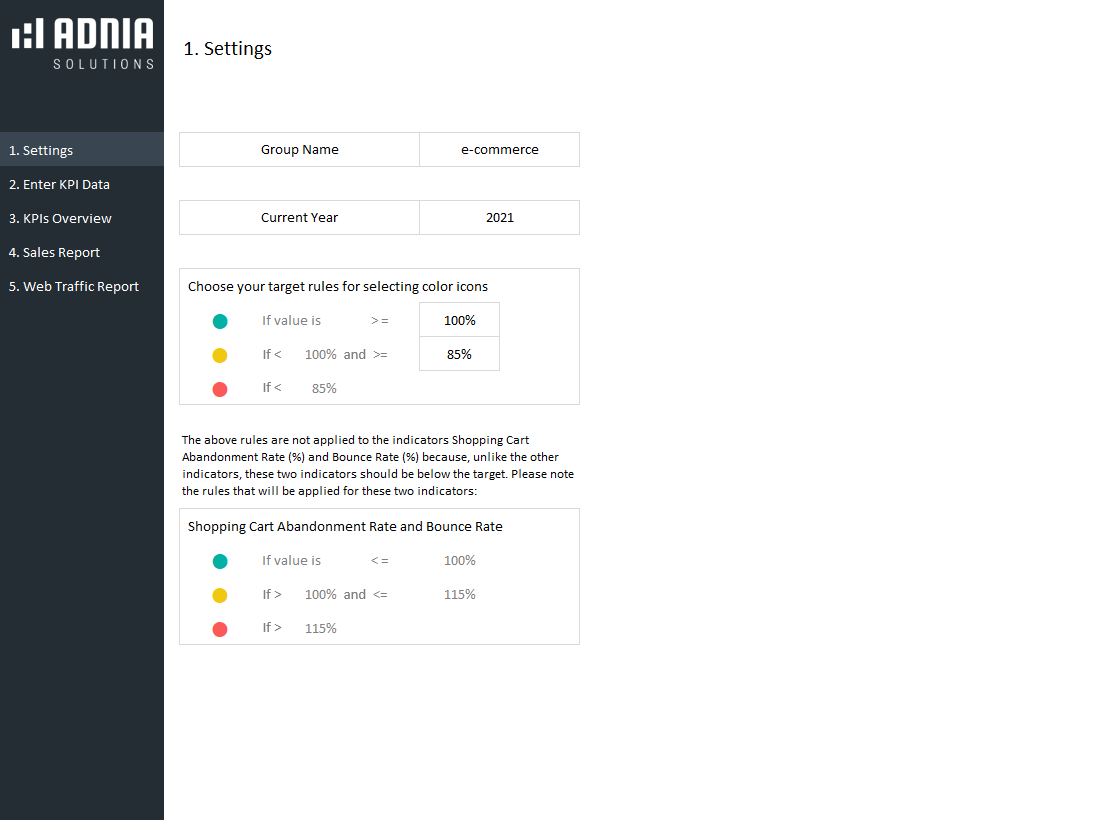The width and height of the screenshot is (1099, 820).
Task: Click red icon in target rules
Action: (x=220, y=389)
